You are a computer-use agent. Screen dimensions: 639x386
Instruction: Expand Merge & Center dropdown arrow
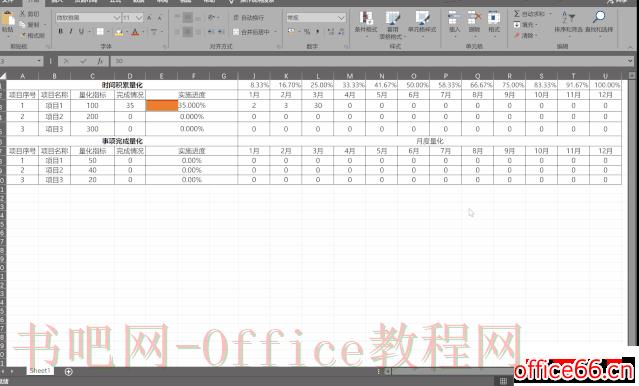275,32
